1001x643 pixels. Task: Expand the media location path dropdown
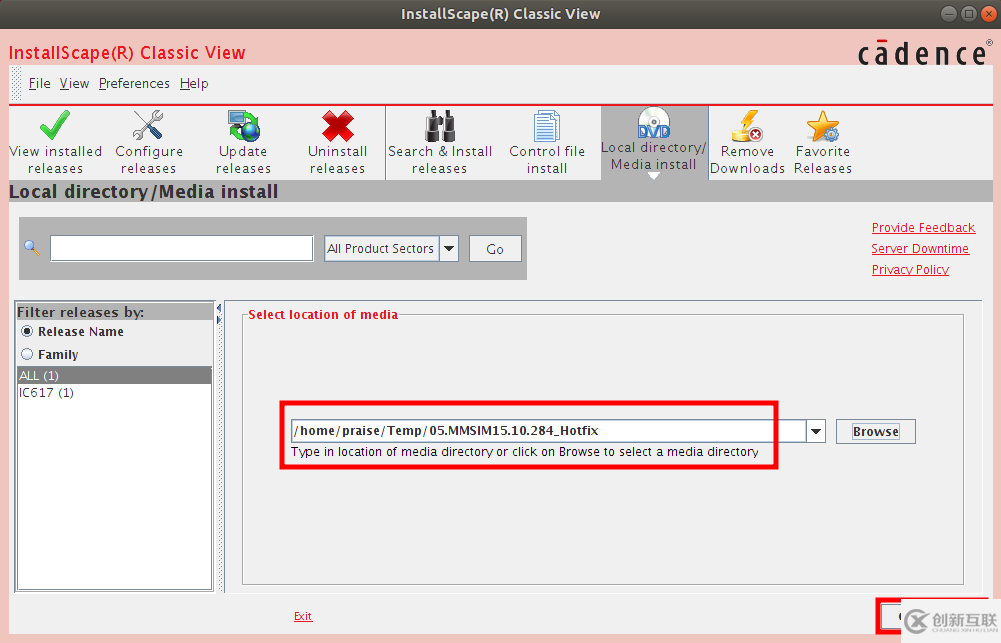point(815,430)
